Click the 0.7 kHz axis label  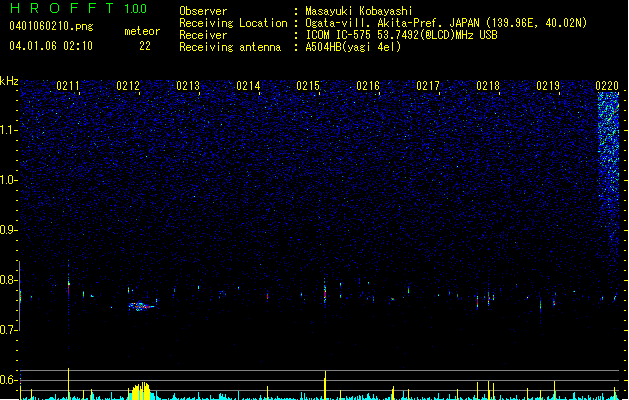8,330
